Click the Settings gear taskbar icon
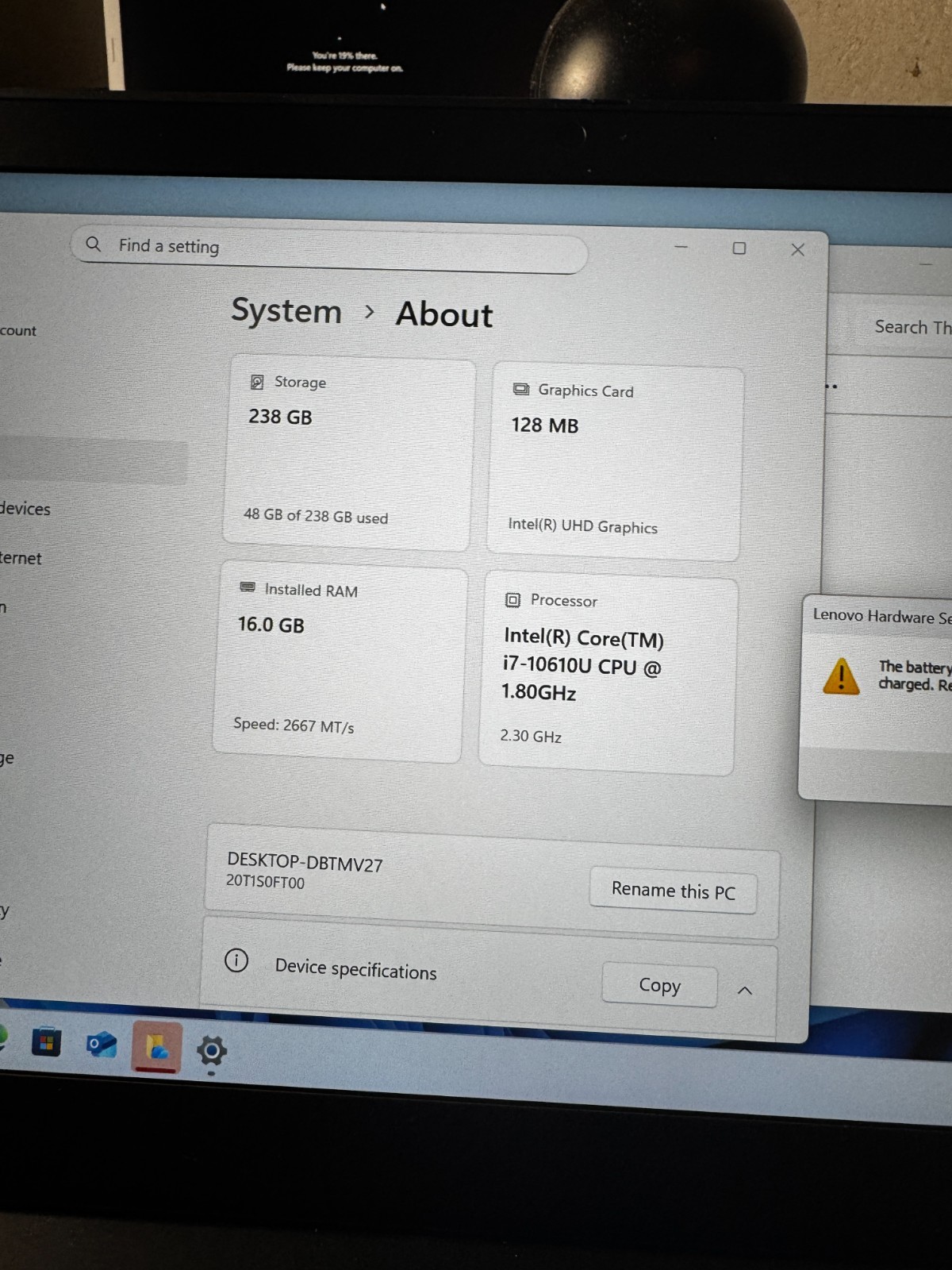 211,1052
